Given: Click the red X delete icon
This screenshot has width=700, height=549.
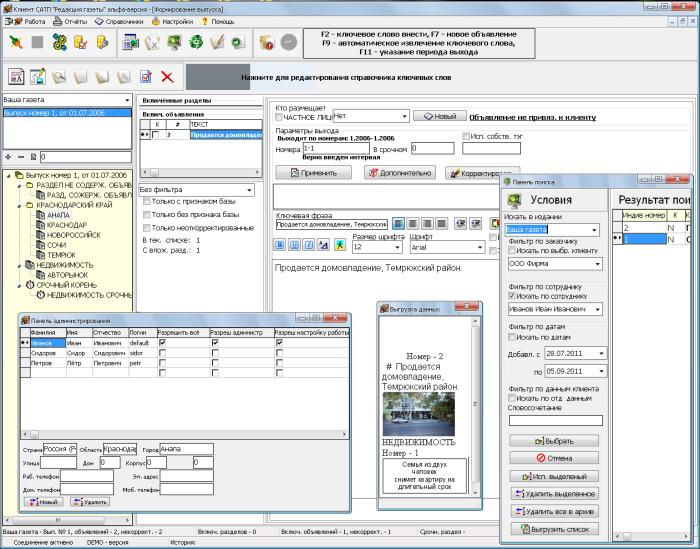Looking at the screenshot, I should (x=167, y=76).
